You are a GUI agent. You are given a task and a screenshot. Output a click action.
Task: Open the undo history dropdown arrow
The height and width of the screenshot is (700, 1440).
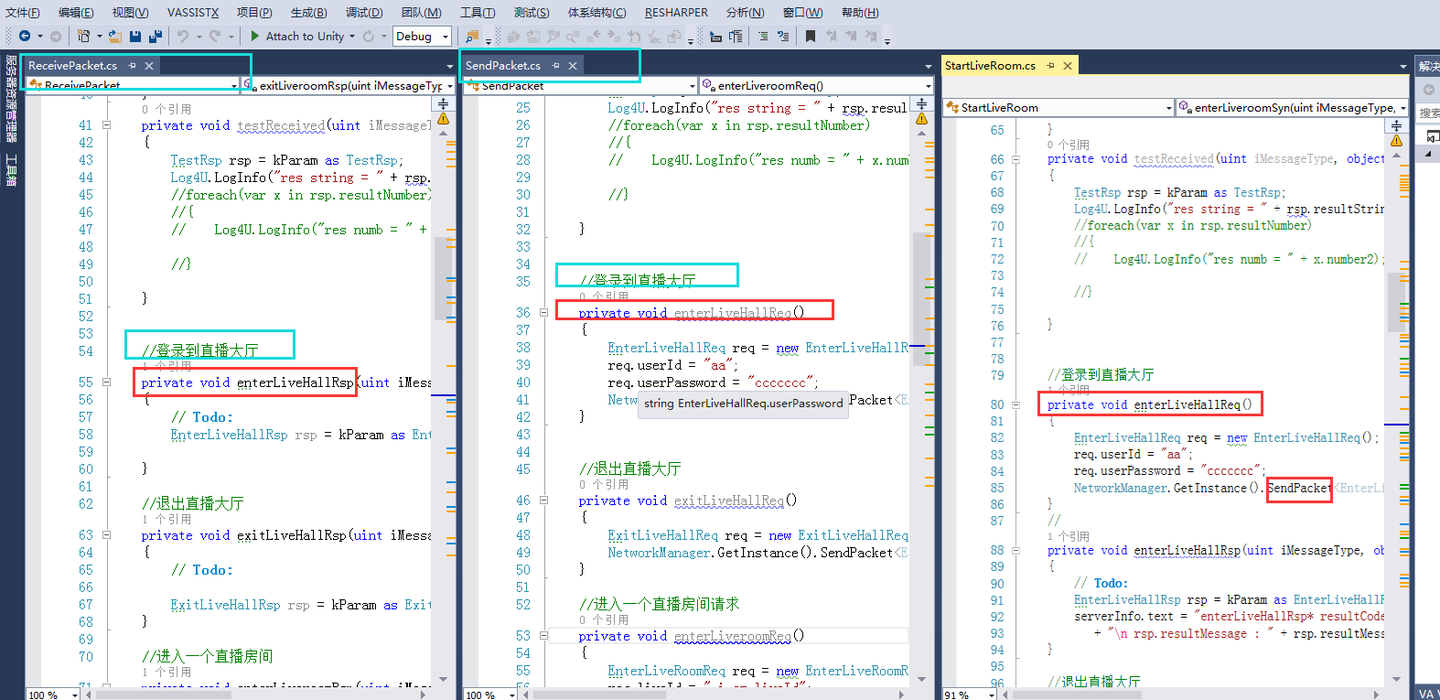click(x=198, y=36)
